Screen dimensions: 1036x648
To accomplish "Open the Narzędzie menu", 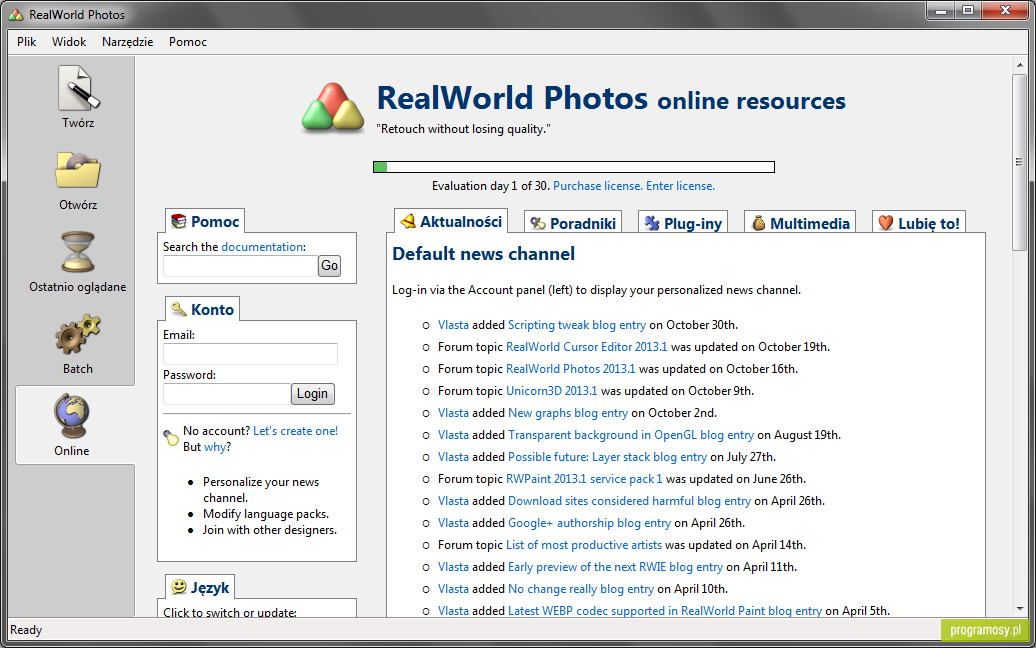I will coord(128,42).
